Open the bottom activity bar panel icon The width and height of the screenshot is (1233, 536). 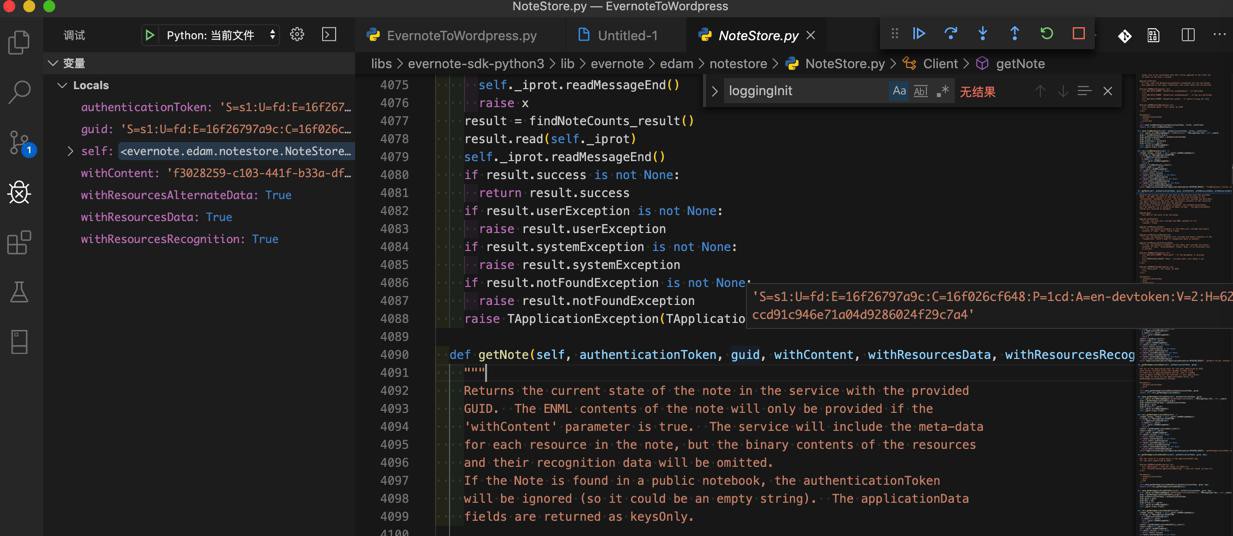(x=19, y=342)
